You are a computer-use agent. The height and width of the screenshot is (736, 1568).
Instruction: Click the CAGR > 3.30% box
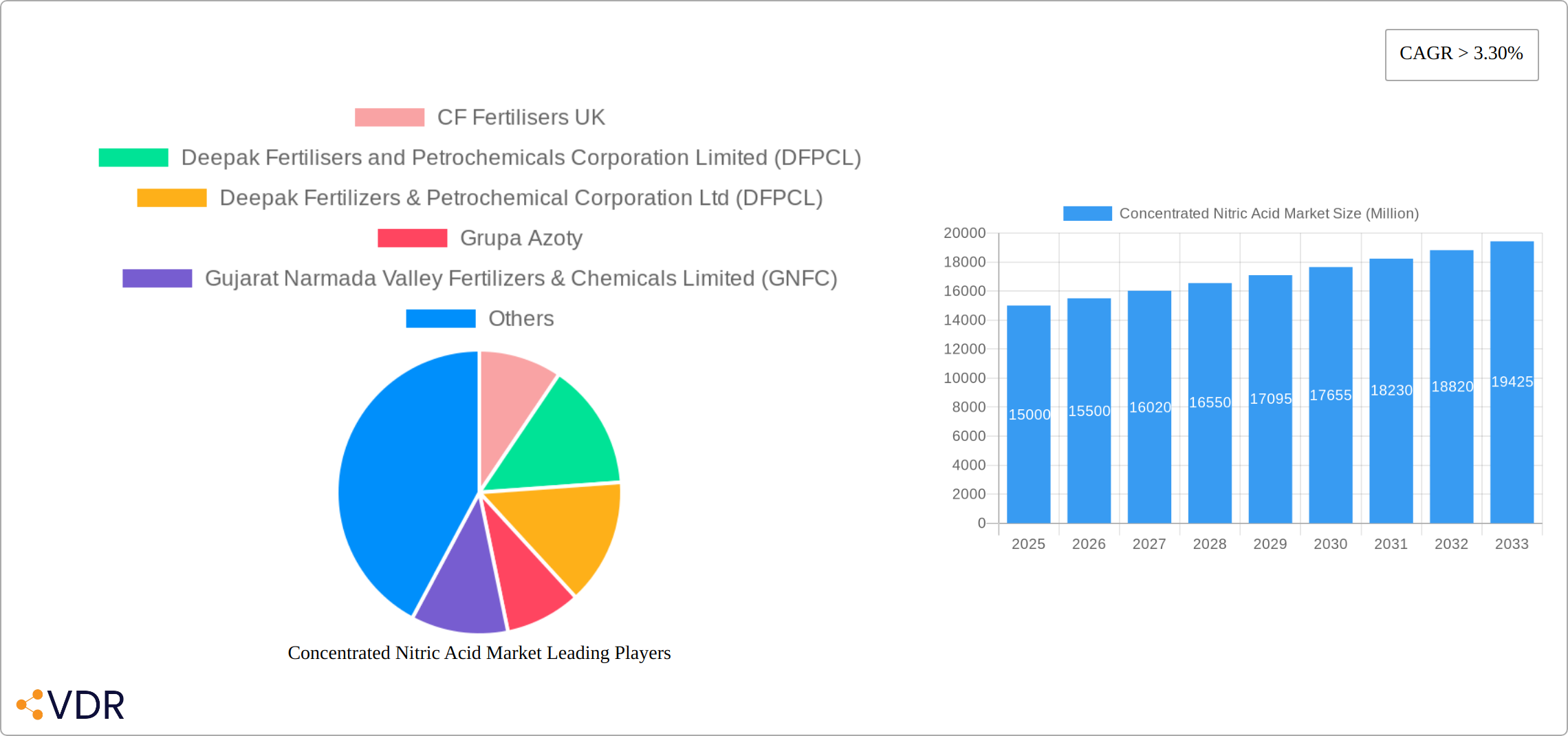tap(1461, 54)
